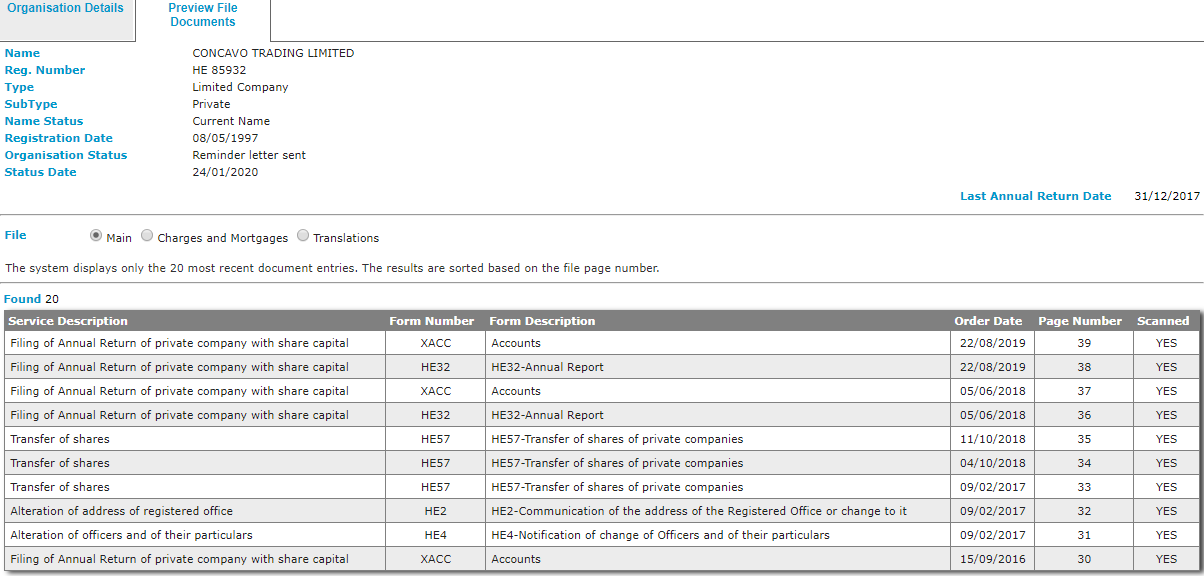Image resolution: width=1204 pixels, height=576 pixels.
Task: Click the Page Number column header
Action: pos(1080,321)
